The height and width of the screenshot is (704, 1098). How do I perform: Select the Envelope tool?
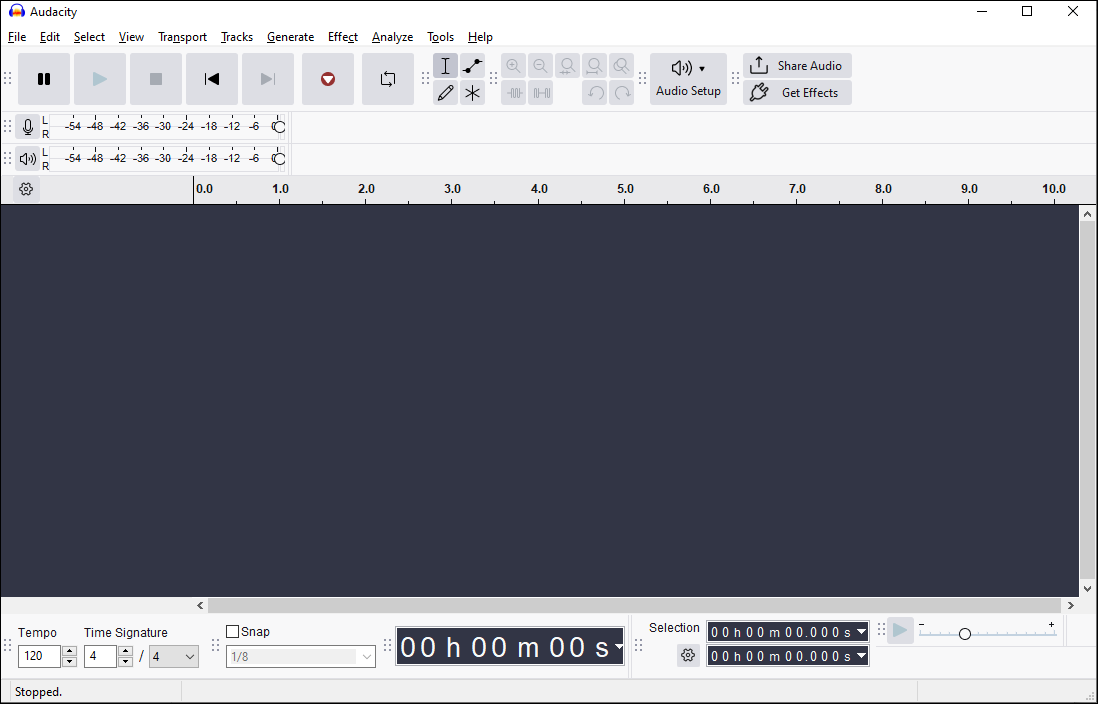473,66
